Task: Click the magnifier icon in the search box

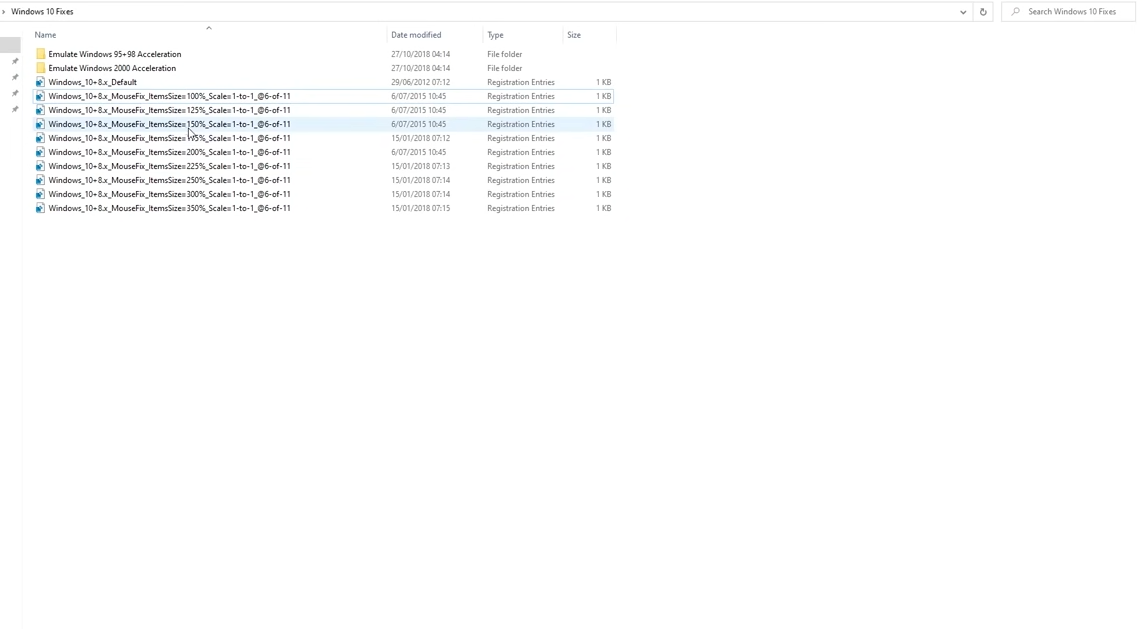Action: pyautogui.click(x=1015, y=12)
